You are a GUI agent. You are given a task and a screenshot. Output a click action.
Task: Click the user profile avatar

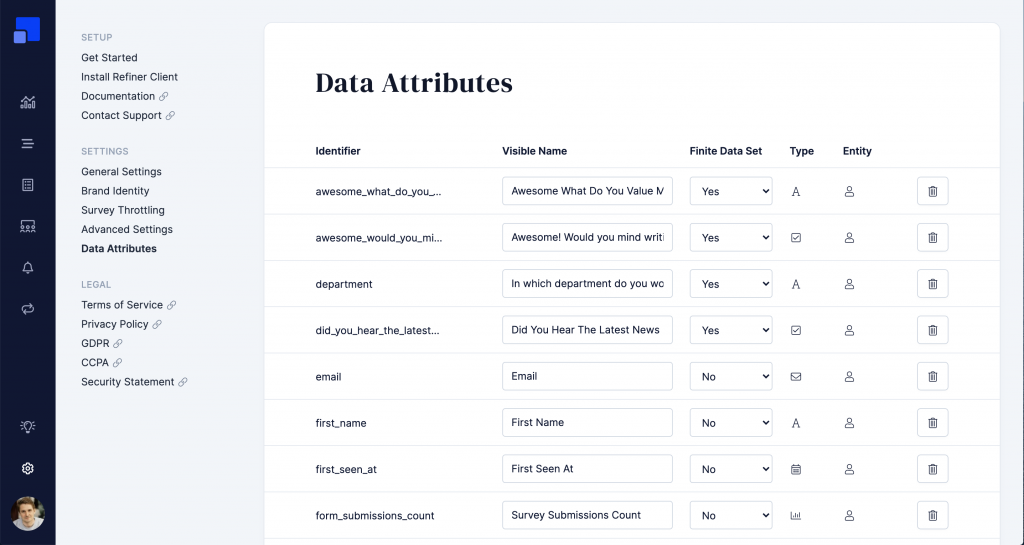coord(27,514)
